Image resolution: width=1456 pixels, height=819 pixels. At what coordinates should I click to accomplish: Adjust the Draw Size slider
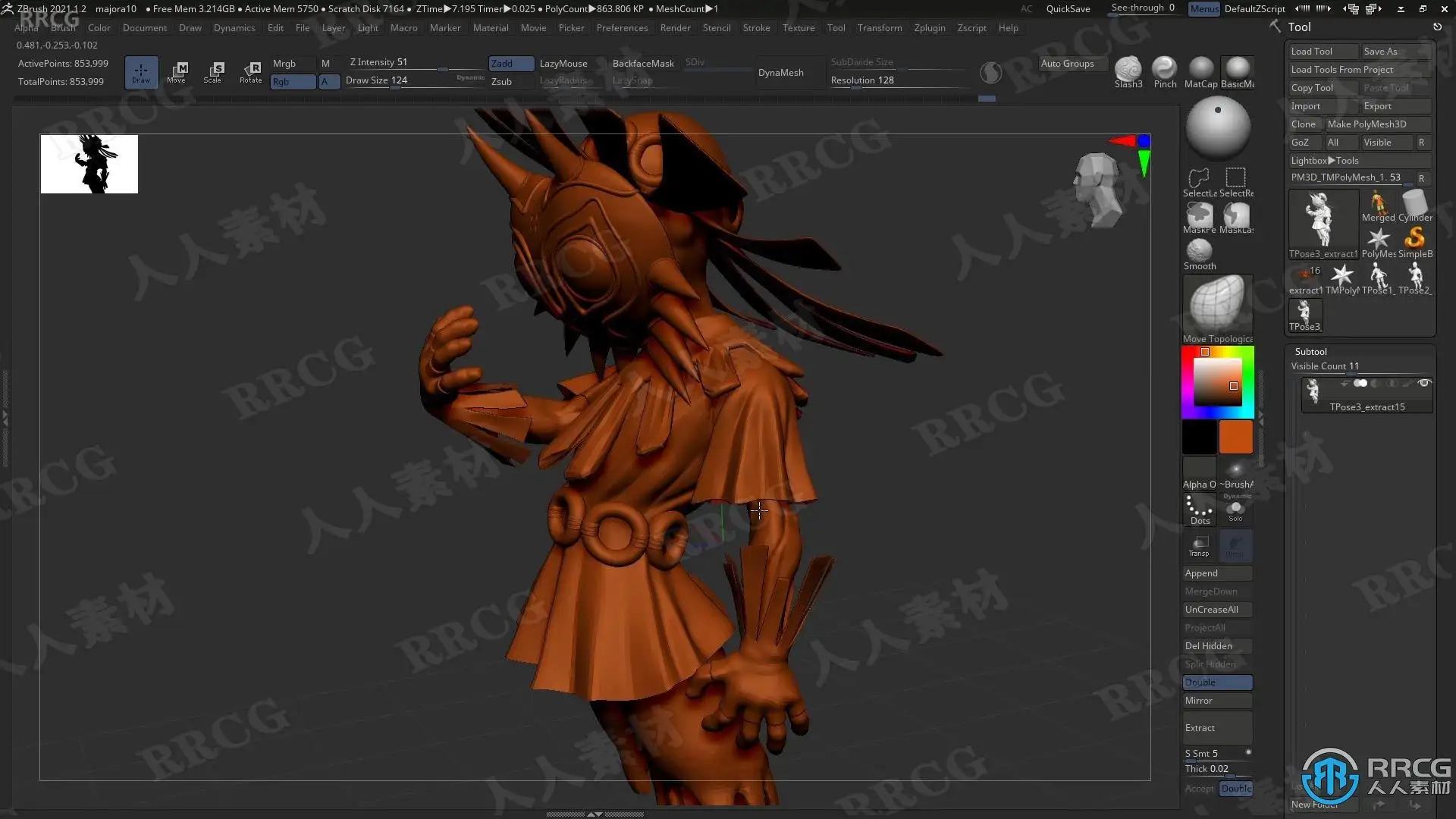pyautogui.click(x=415, y=81)
